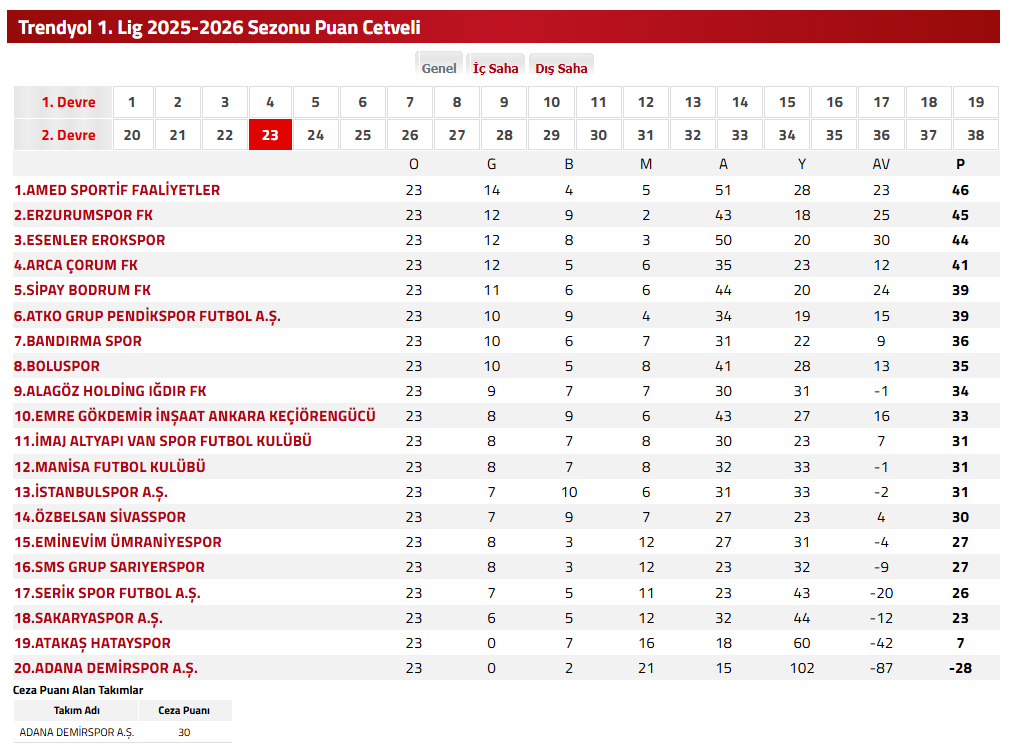Switch to the İç Saha tab
1016x745 pixels.
pyautogui.click(x=496, y=68)
